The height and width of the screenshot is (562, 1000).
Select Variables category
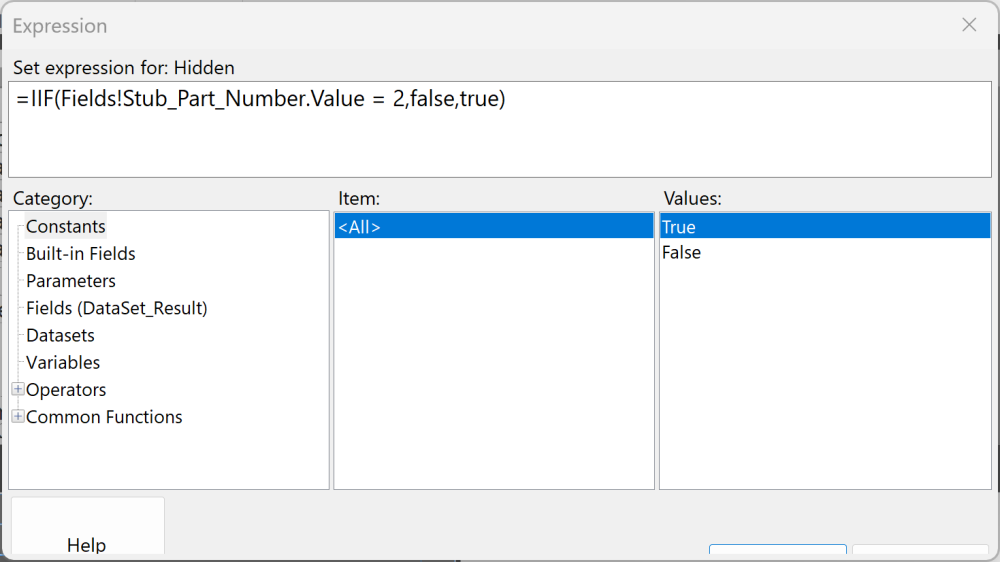point(63,362)
